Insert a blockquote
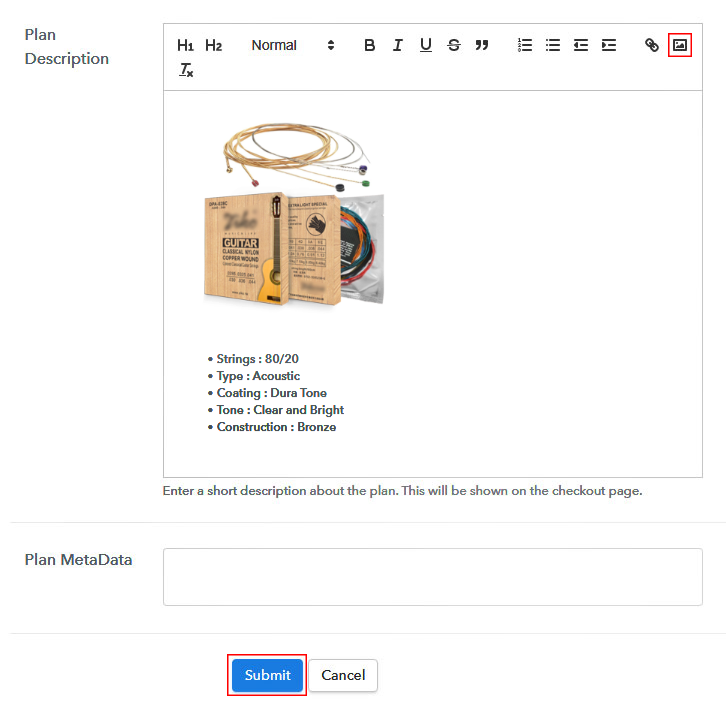Image resolution: width=726 pixels, height=716 pixels. coord(482,45)
